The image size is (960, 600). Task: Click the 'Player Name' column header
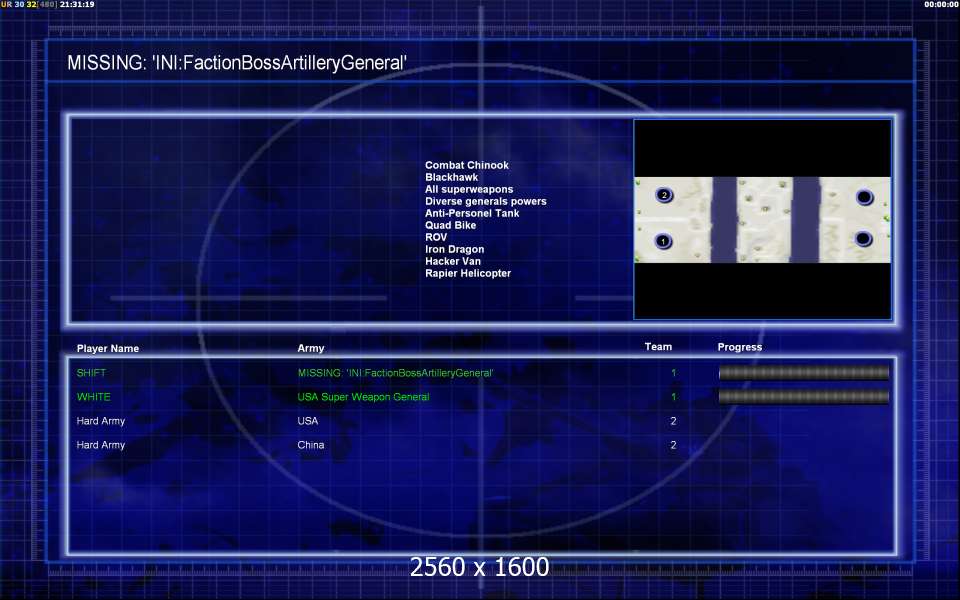(108, 348)
